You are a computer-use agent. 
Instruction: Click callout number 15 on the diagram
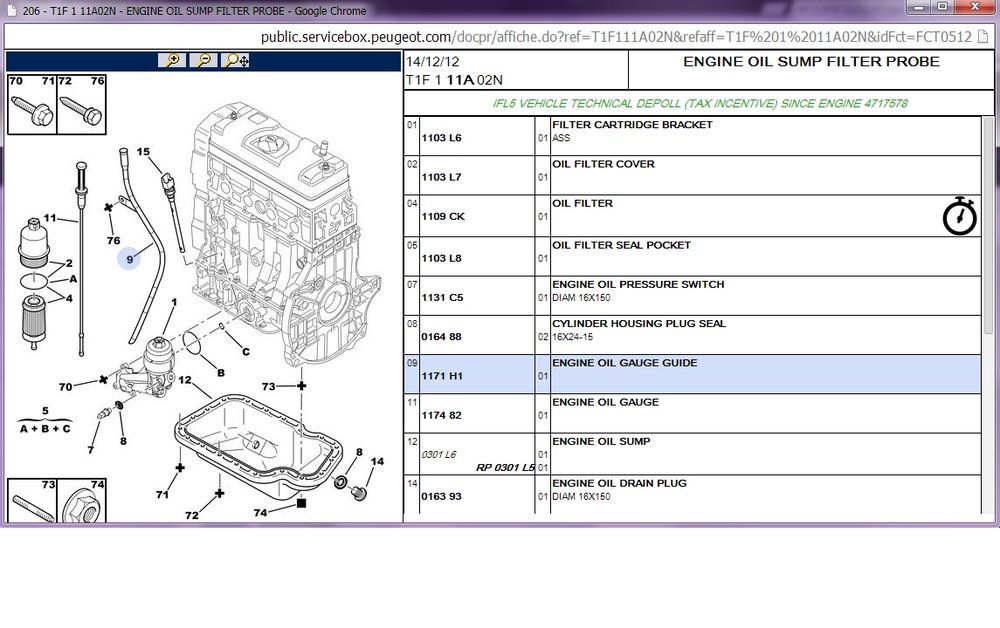click(143, 152)
